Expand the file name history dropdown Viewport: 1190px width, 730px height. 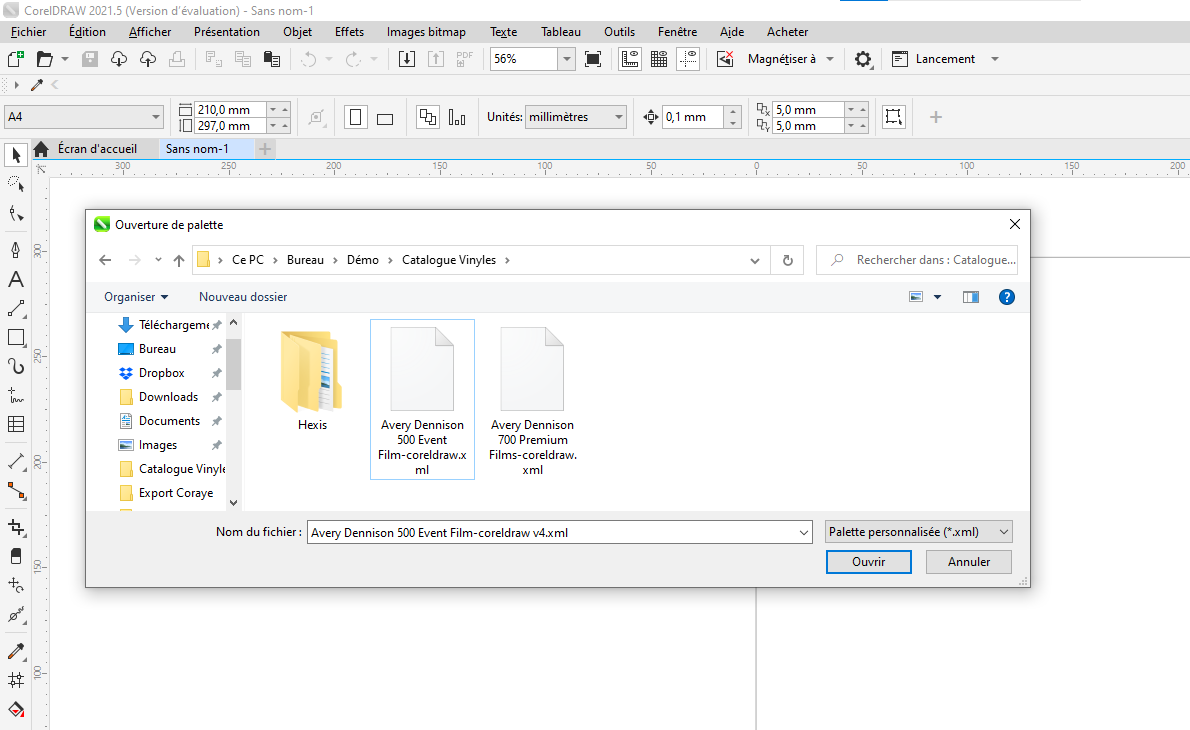tap(804, 532)
